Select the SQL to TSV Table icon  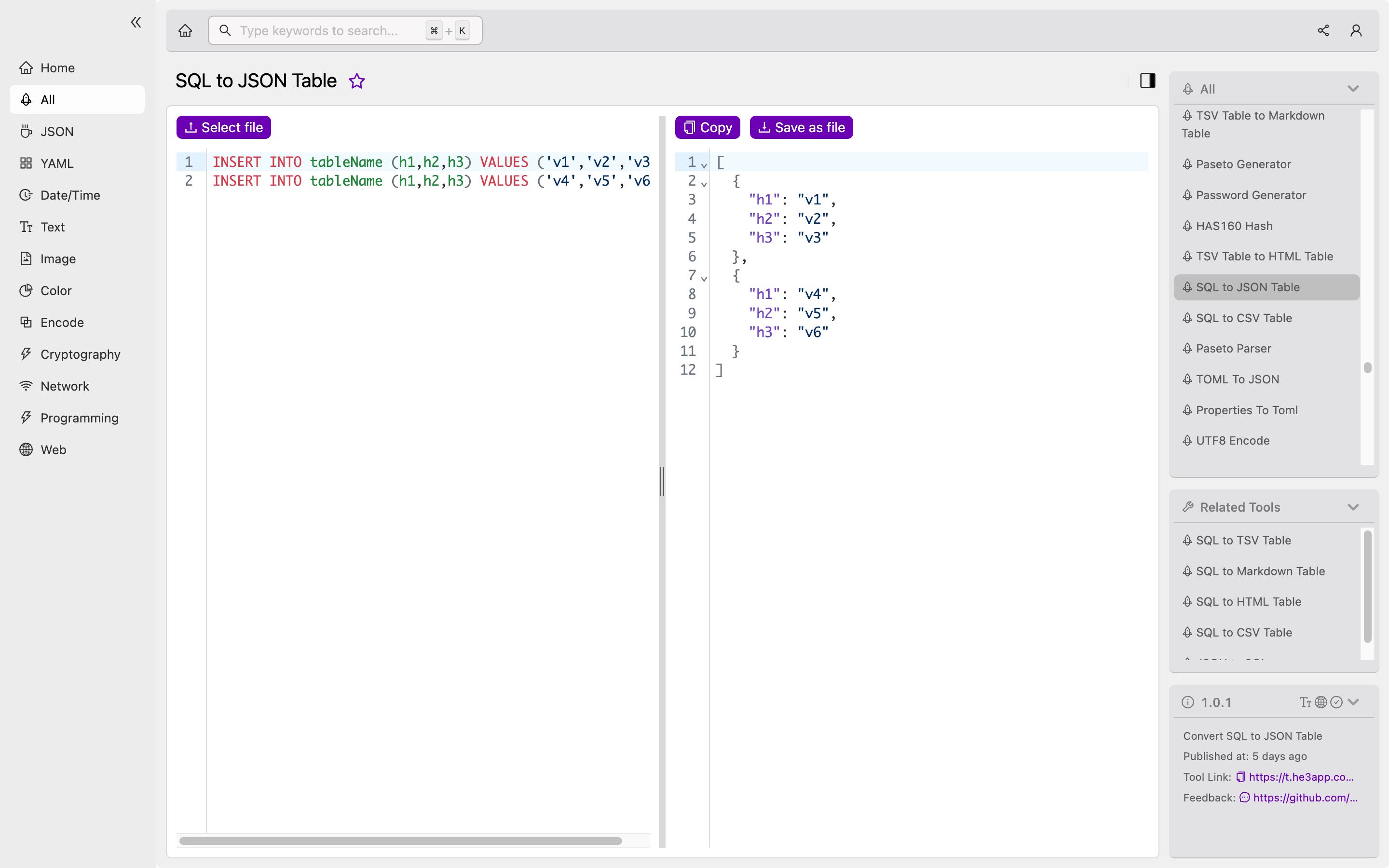coord(1189,540)
